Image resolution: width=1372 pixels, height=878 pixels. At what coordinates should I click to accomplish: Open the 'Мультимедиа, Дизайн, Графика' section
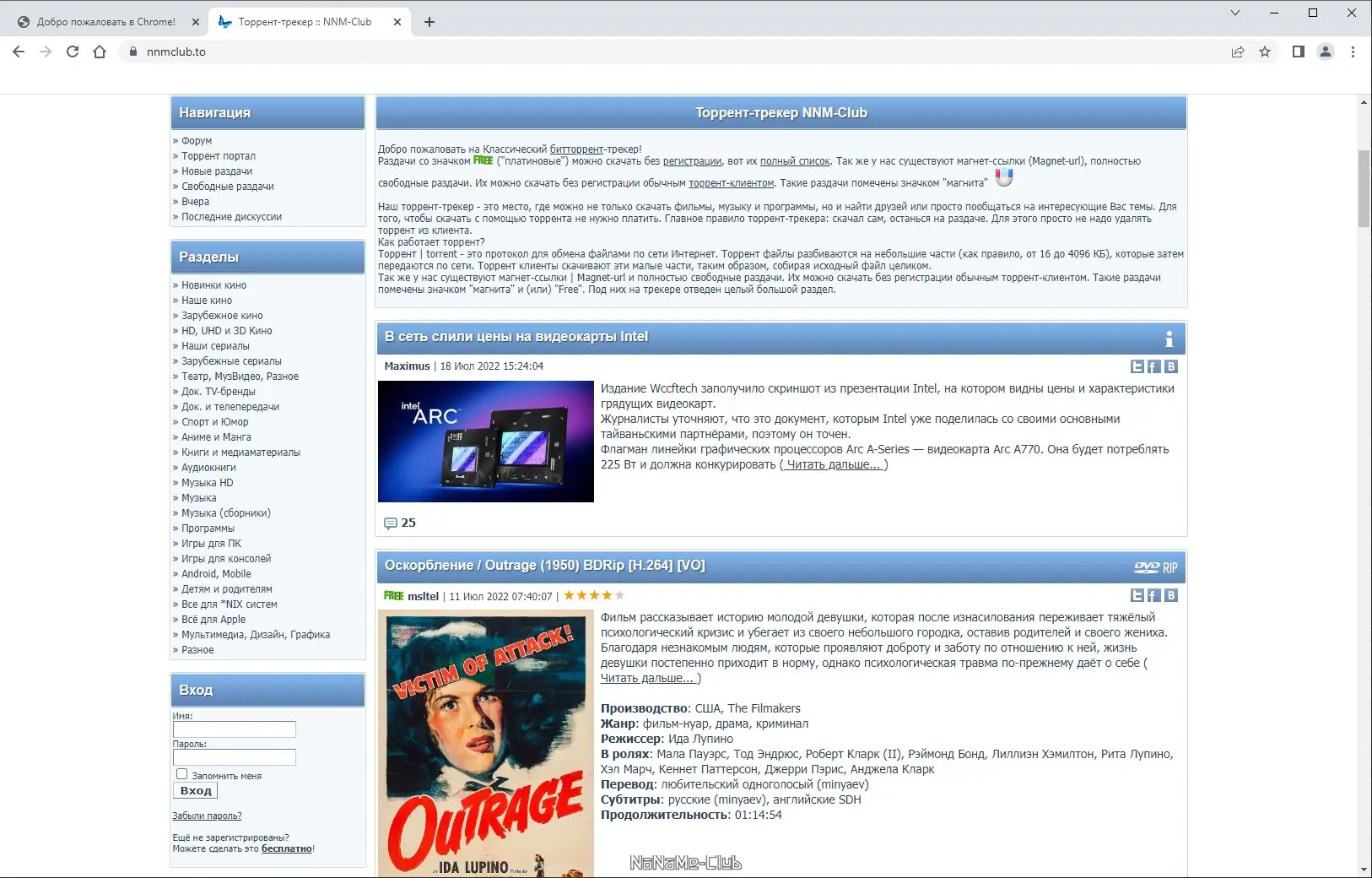coord(256,635)
